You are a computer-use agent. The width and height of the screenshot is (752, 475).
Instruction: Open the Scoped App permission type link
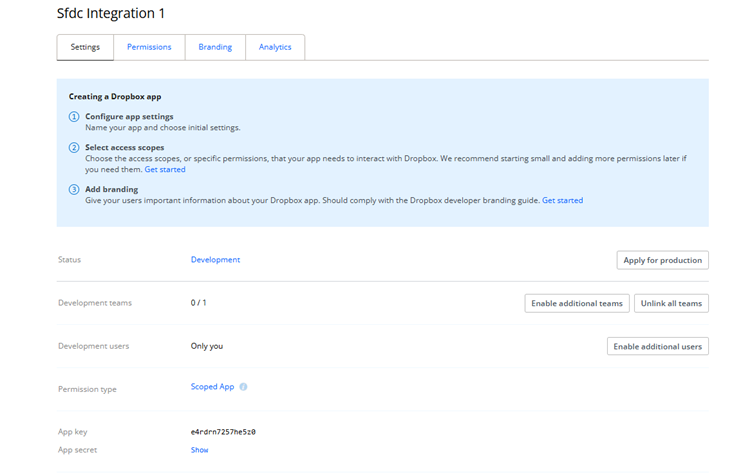click(212, 387)
